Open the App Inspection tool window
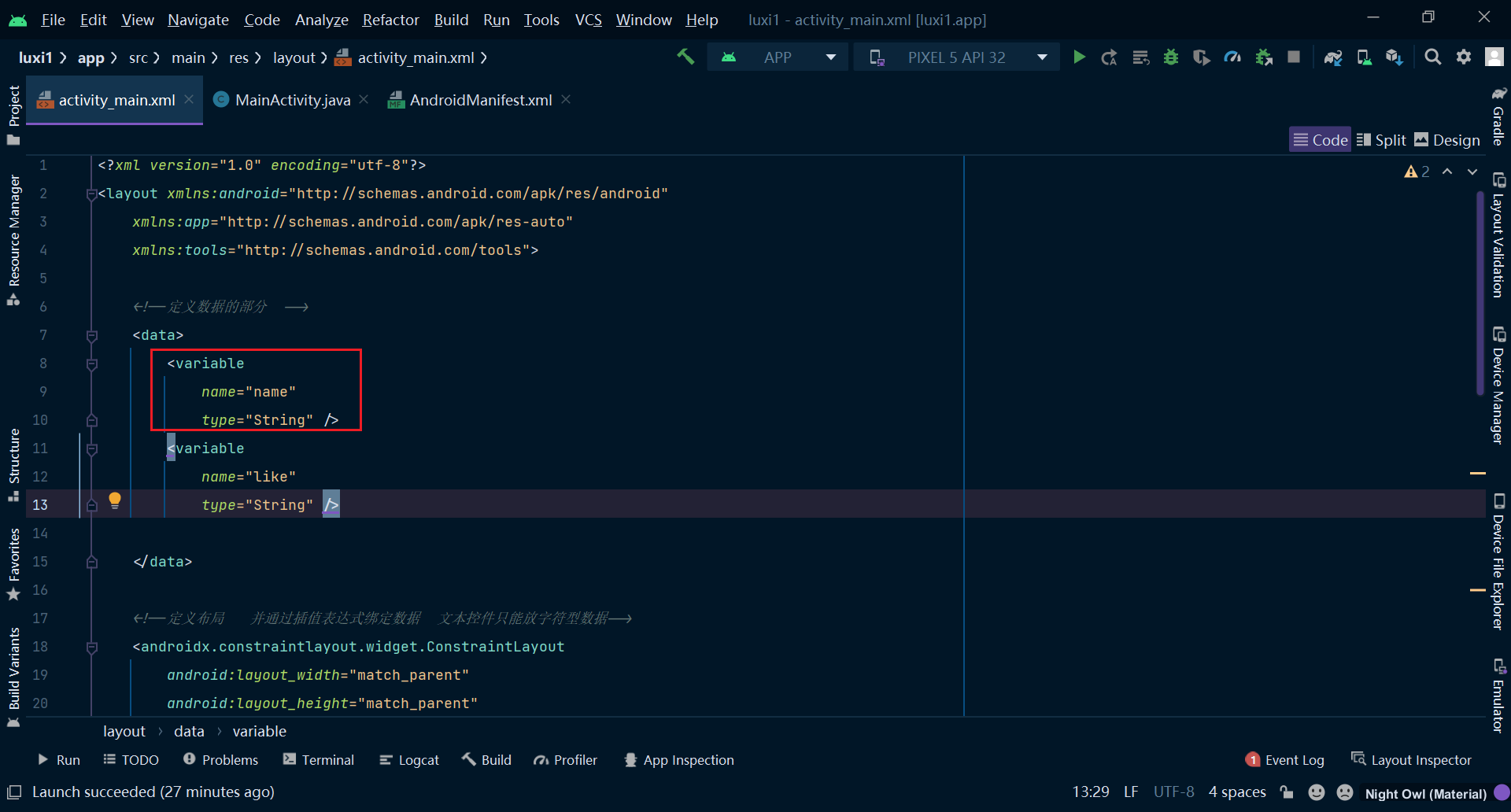This screenshot has width=1511, height=812. (679, 760)
